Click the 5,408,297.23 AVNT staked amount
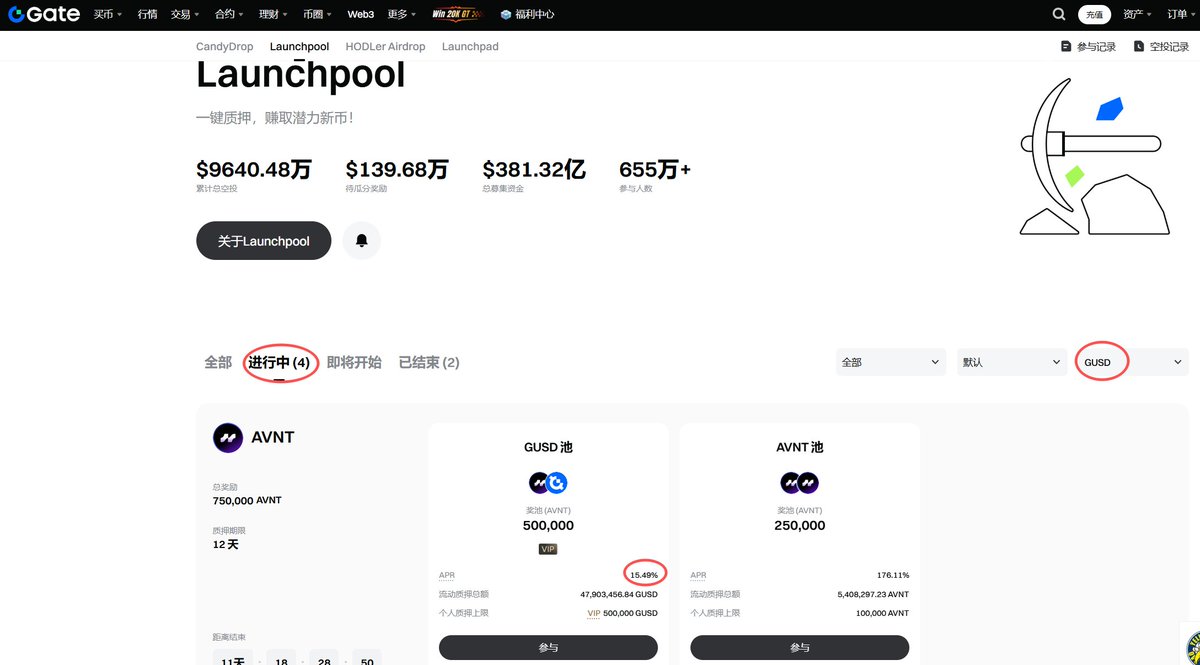Image resolution: width=1200 pixels, height=665 pixels. tap(873, 594)
